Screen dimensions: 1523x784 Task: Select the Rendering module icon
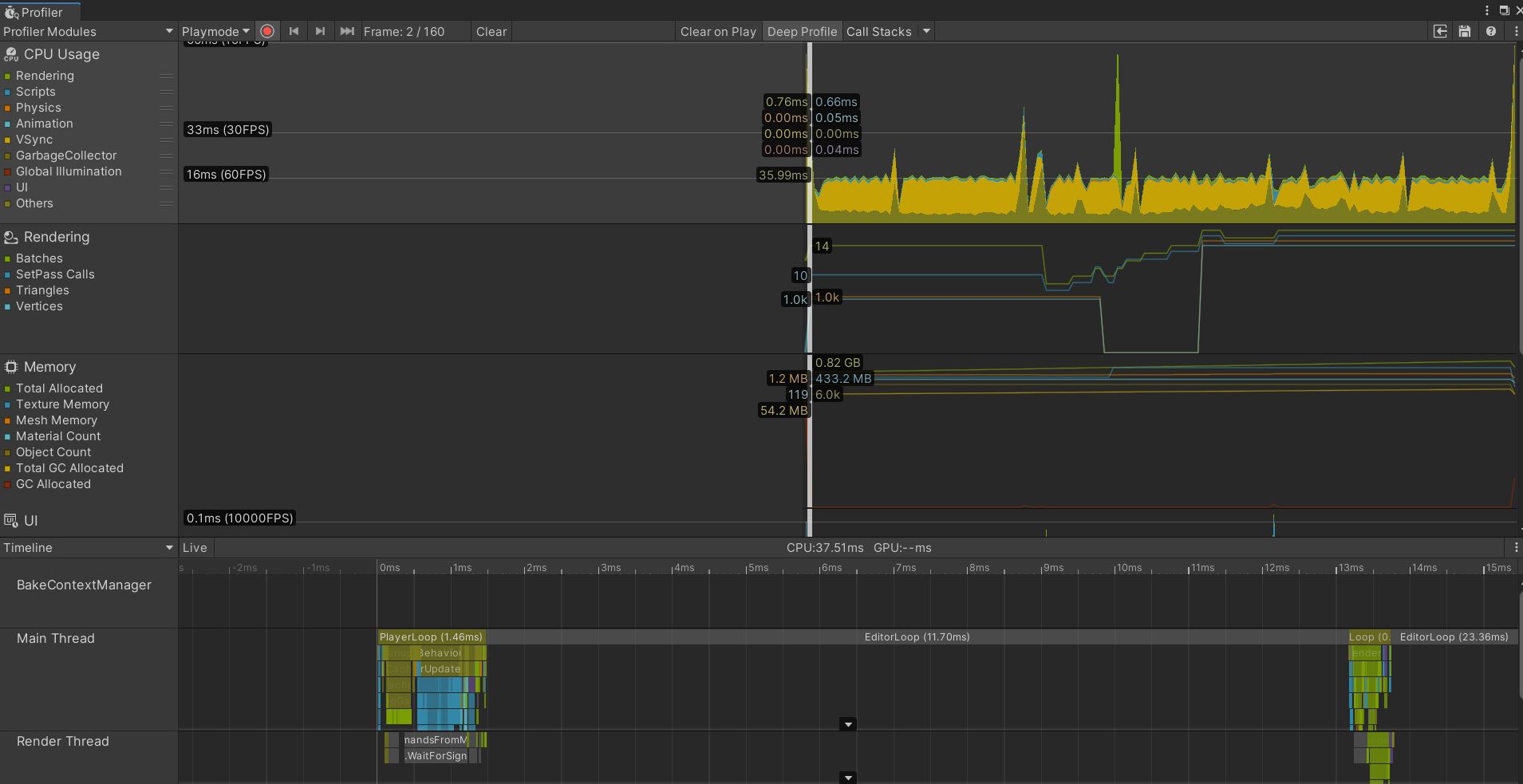pyautogui.click(x=11, y=237)
